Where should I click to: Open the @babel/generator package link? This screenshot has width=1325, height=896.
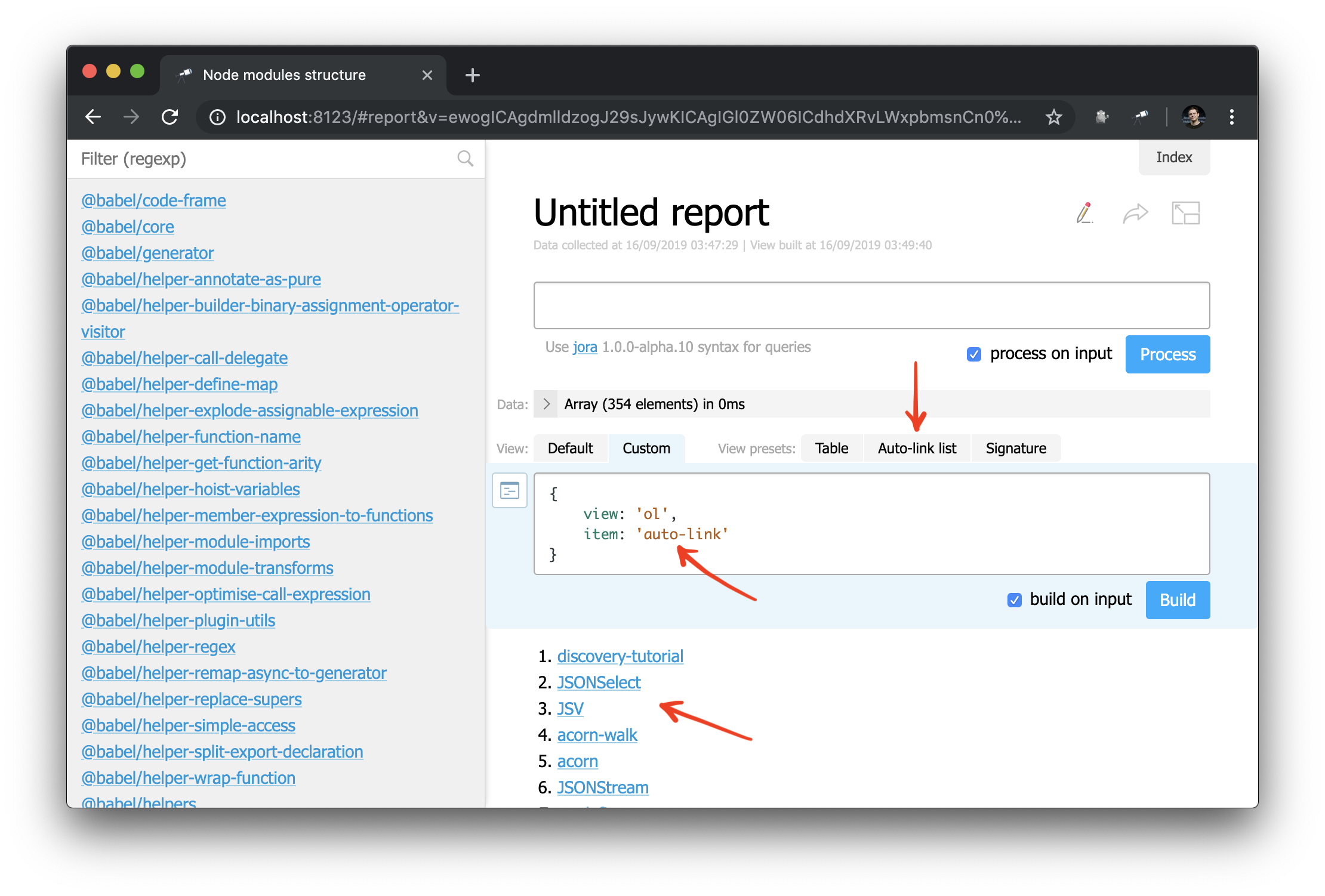[147, 253]
